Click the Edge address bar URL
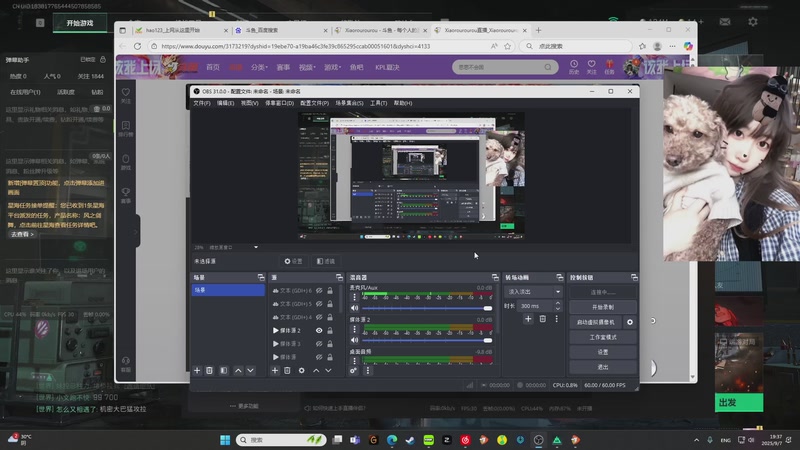This screenshot has width=800, height=450. pos(295,46)
